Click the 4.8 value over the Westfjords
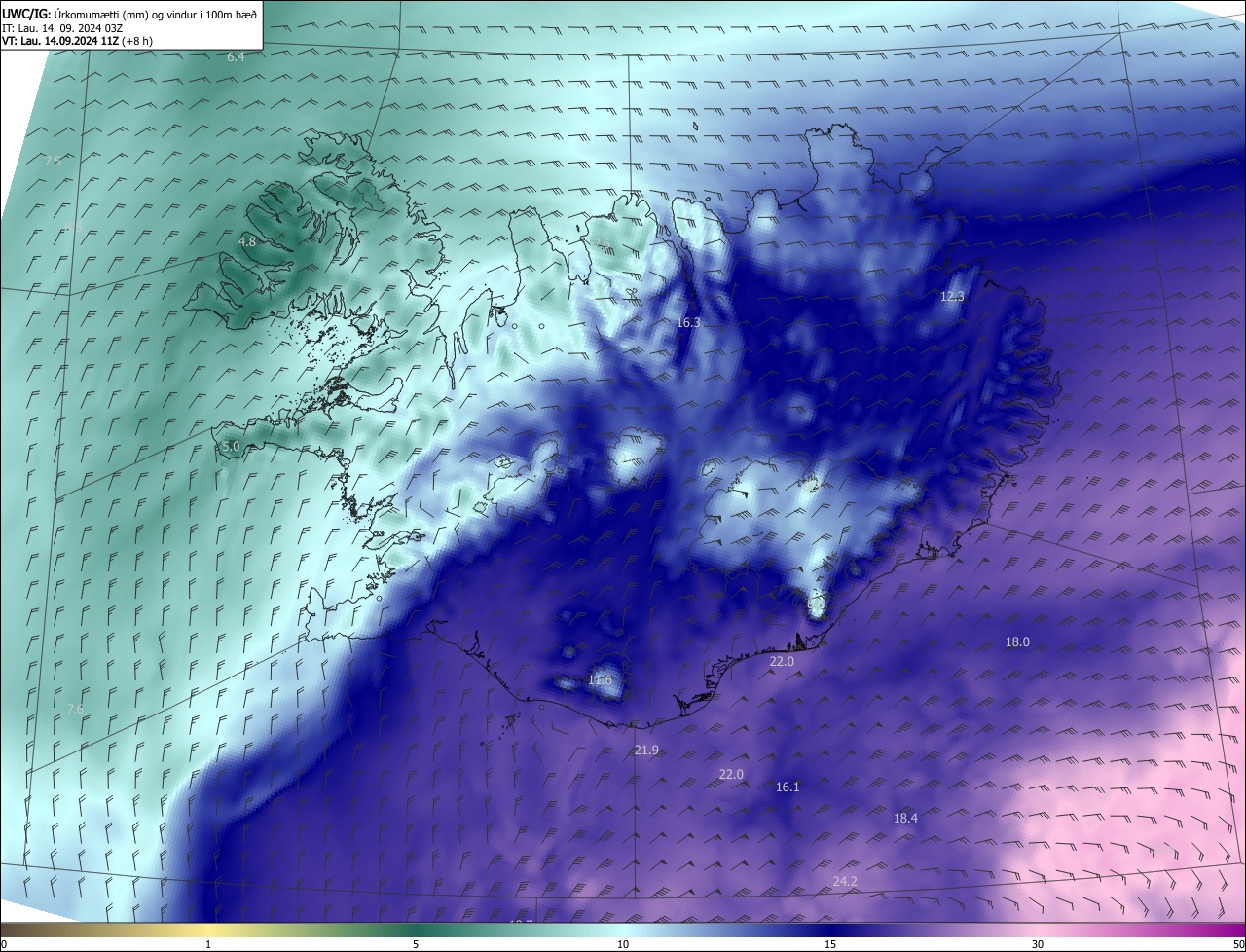Screen dimensions: 1246x952 tap(247, 241)
